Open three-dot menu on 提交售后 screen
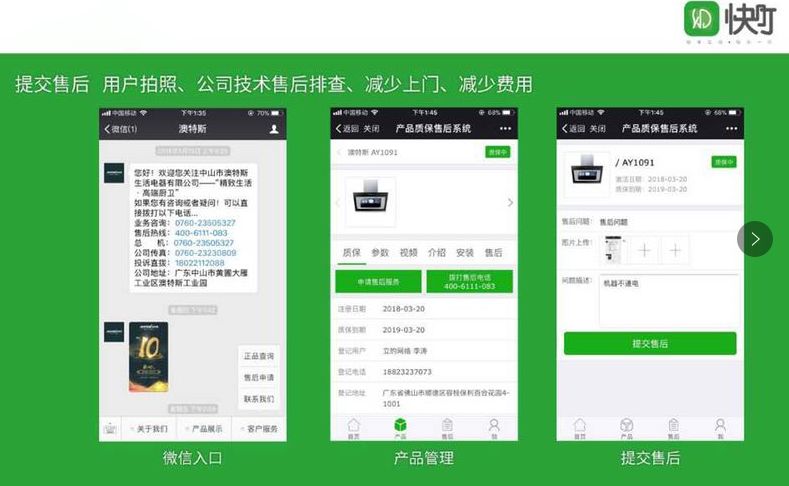 (x=732, y=129)
